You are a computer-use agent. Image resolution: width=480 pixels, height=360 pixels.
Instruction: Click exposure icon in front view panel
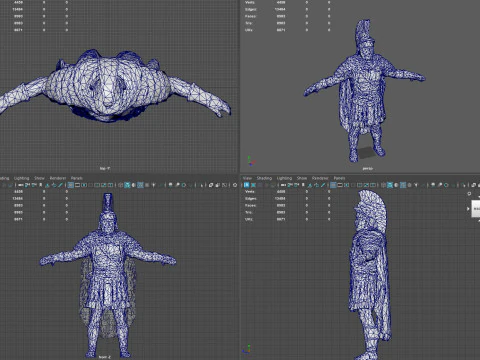pos(235,185)
